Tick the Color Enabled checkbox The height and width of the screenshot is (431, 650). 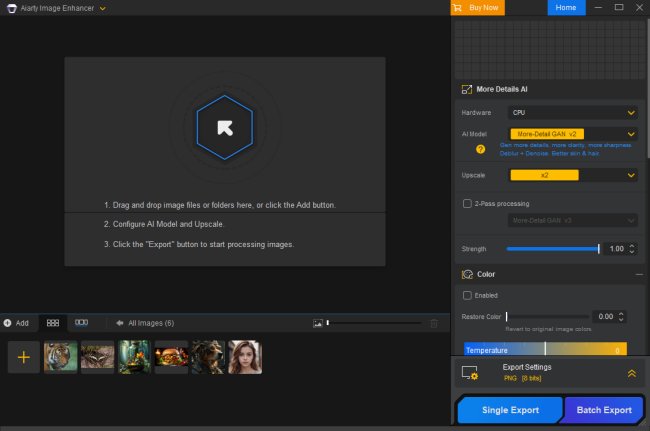click(467, 295)
